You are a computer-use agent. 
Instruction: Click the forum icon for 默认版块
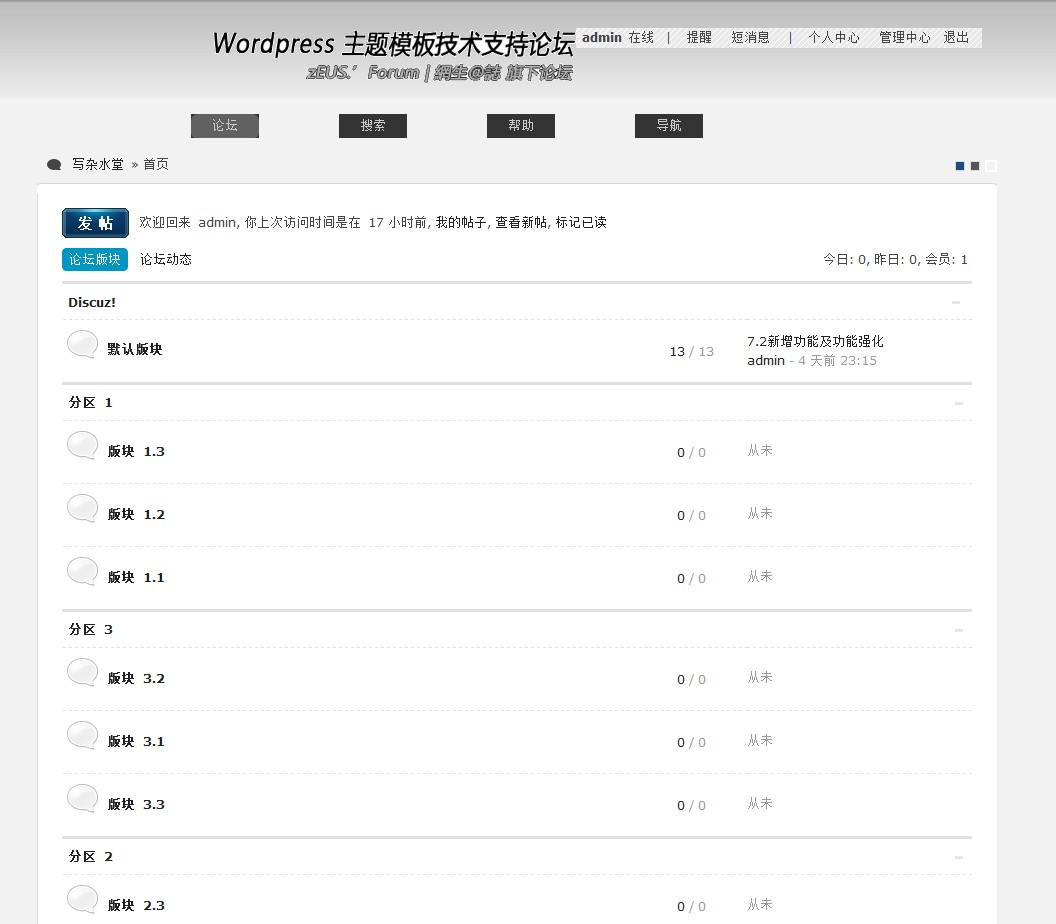[x=83, y=344]
